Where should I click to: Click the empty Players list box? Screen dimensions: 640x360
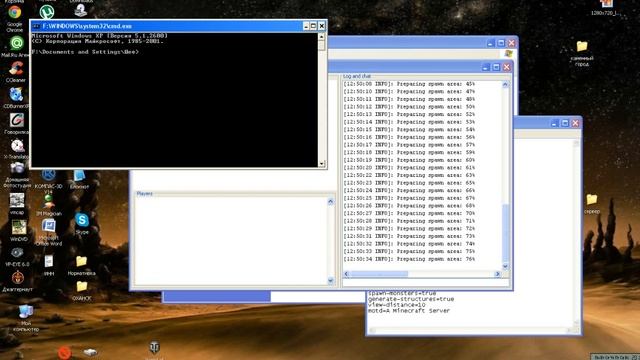pyautogui.click(x=231, y=241)
